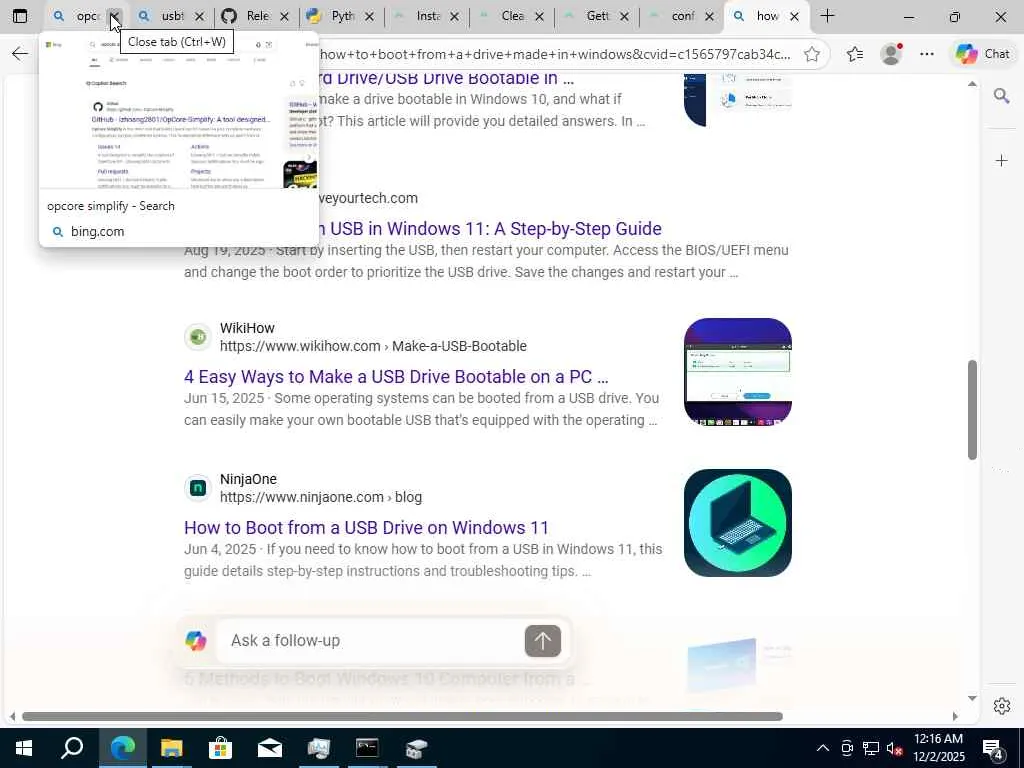
Task: Open the Windows Start menu
Action: 24,748
